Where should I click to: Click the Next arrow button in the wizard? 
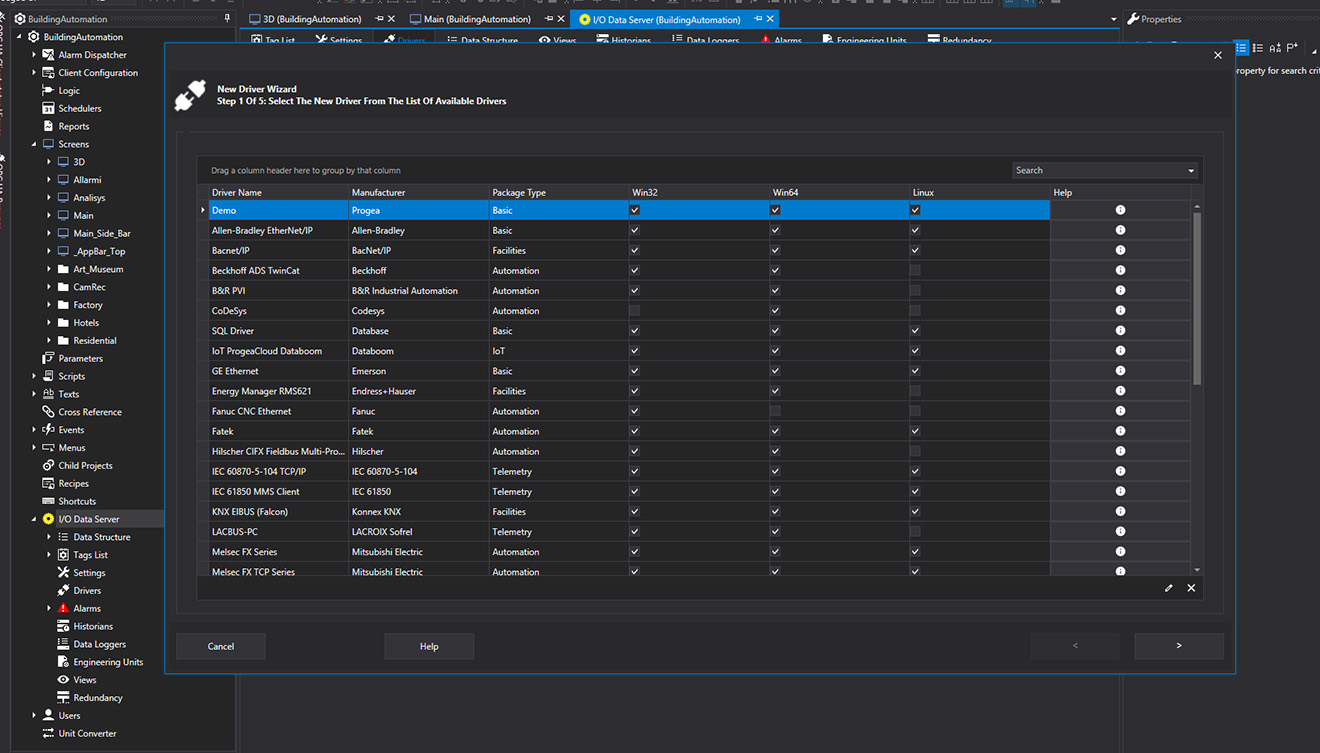pyautogui.click(x=1178, y=646)
